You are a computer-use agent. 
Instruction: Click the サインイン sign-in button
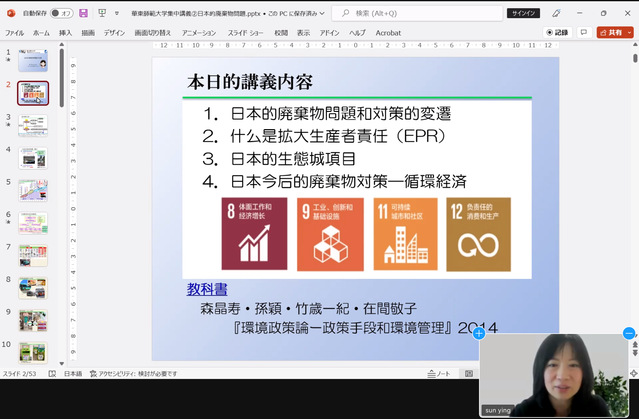pos(523,13)
